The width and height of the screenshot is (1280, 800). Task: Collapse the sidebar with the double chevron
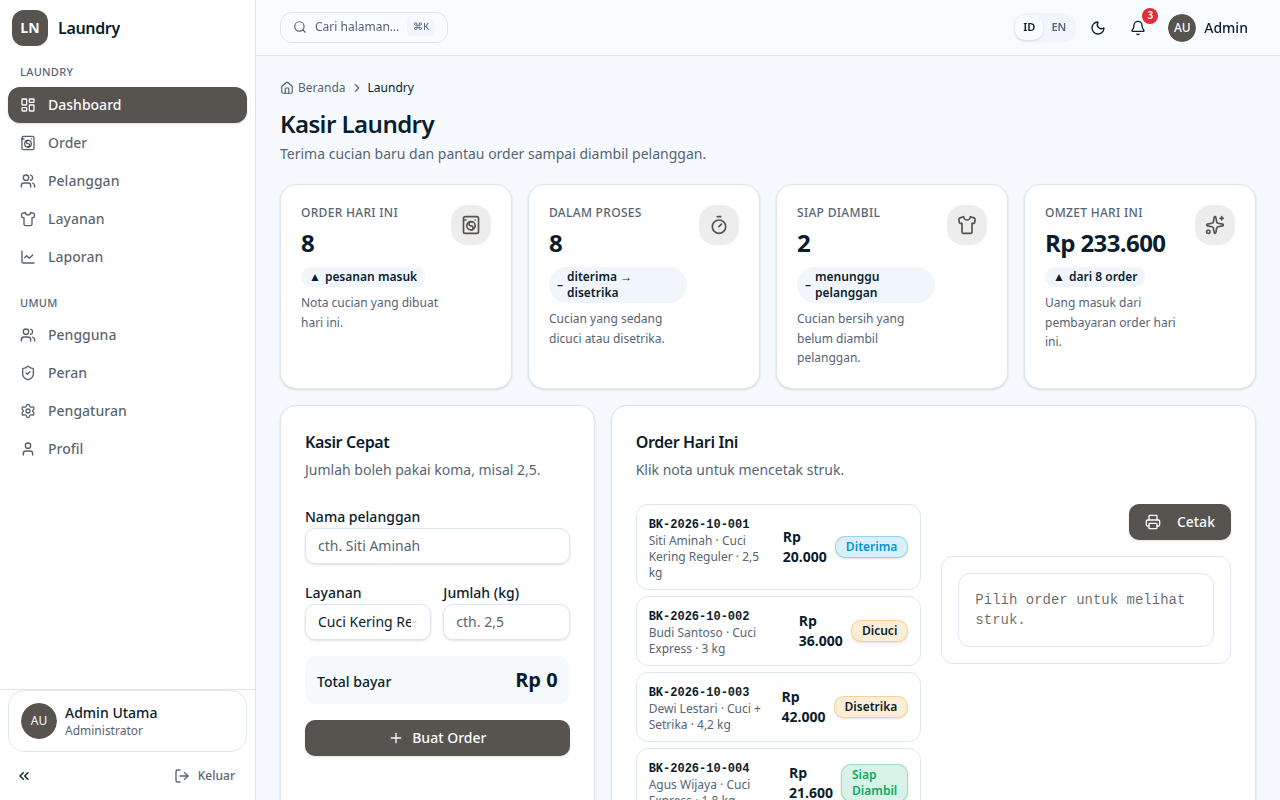(x=24, y=776)
